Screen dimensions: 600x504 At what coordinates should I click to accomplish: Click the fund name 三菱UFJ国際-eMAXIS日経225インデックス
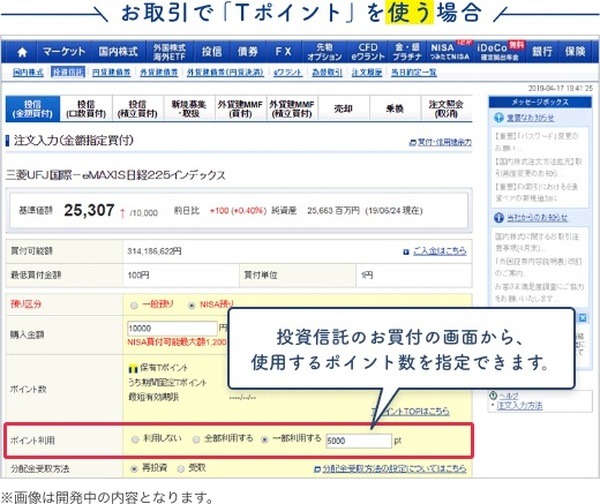pos(116,175)
